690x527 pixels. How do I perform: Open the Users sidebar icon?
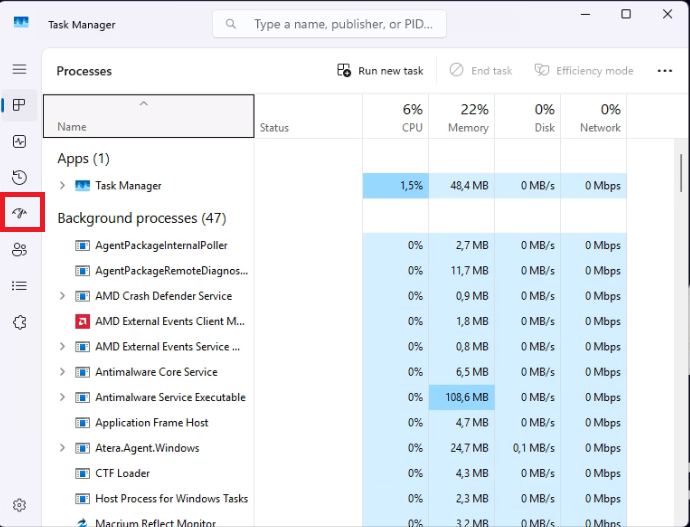coord(19,249)
